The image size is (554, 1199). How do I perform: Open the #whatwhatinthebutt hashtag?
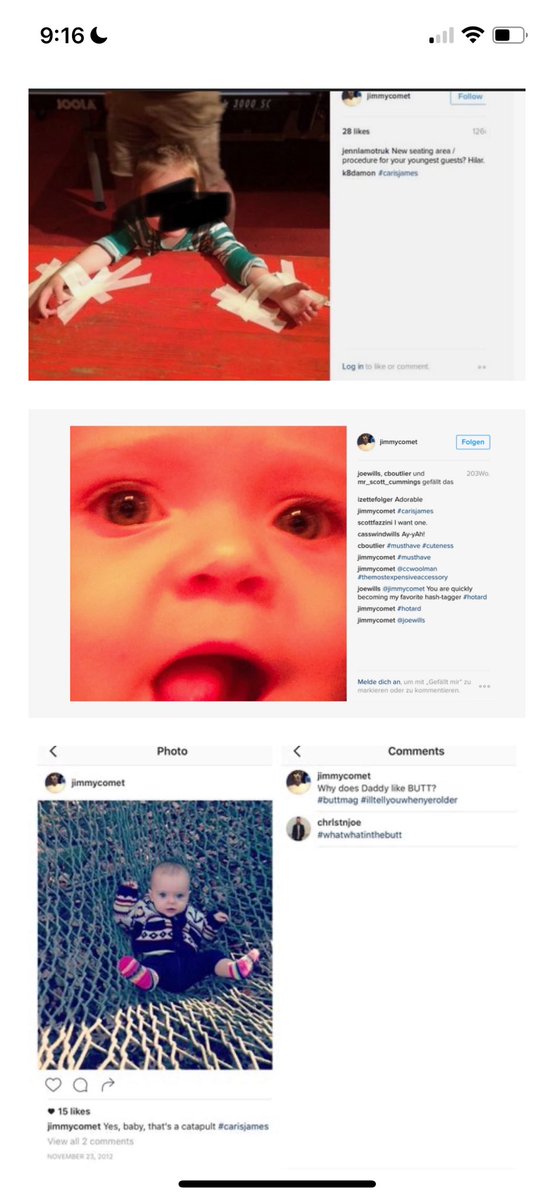(x=360, y=835)
